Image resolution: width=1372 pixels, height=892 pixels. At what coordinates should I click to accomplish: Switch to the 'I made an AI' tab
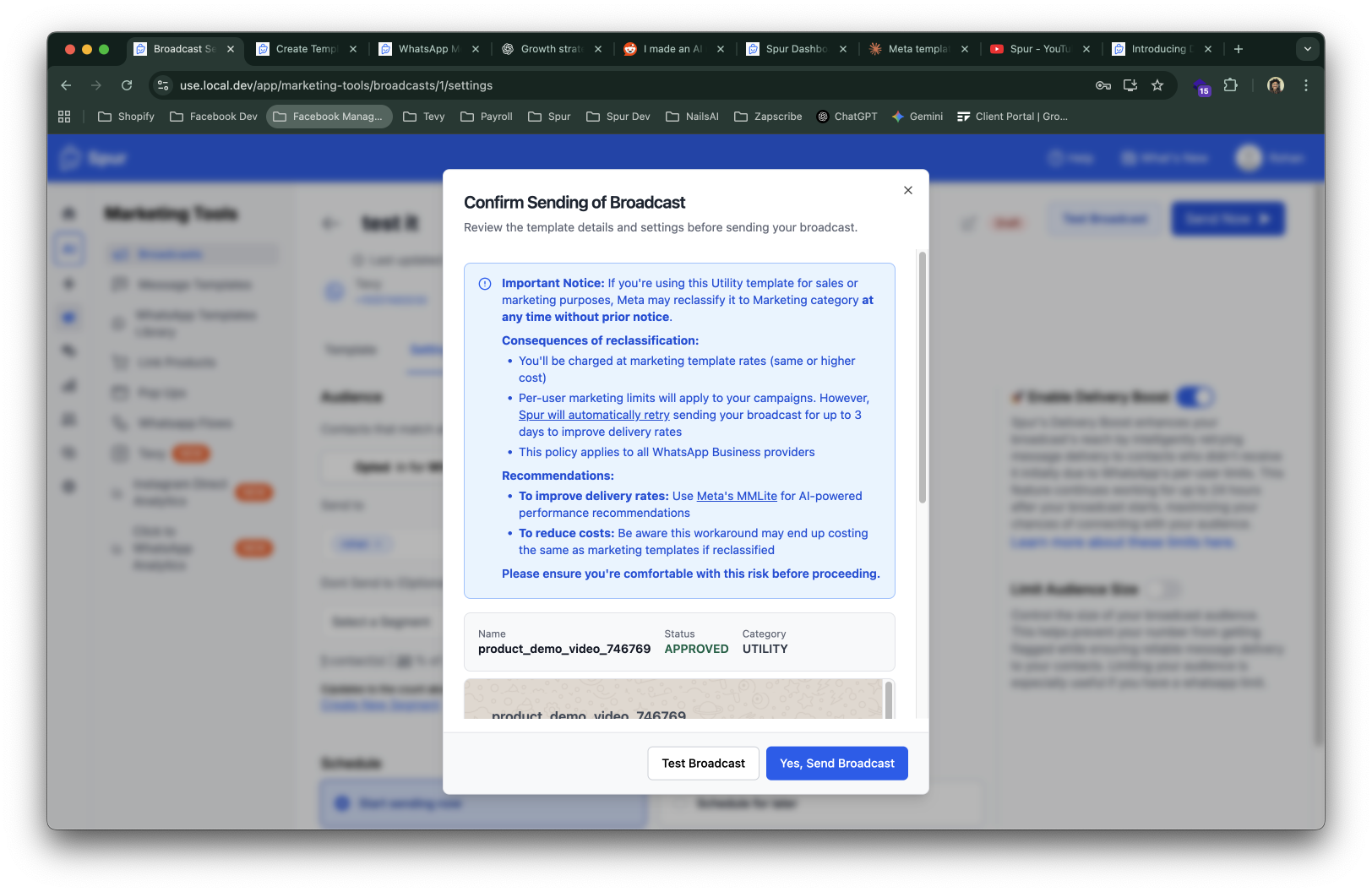coord(675,49)
